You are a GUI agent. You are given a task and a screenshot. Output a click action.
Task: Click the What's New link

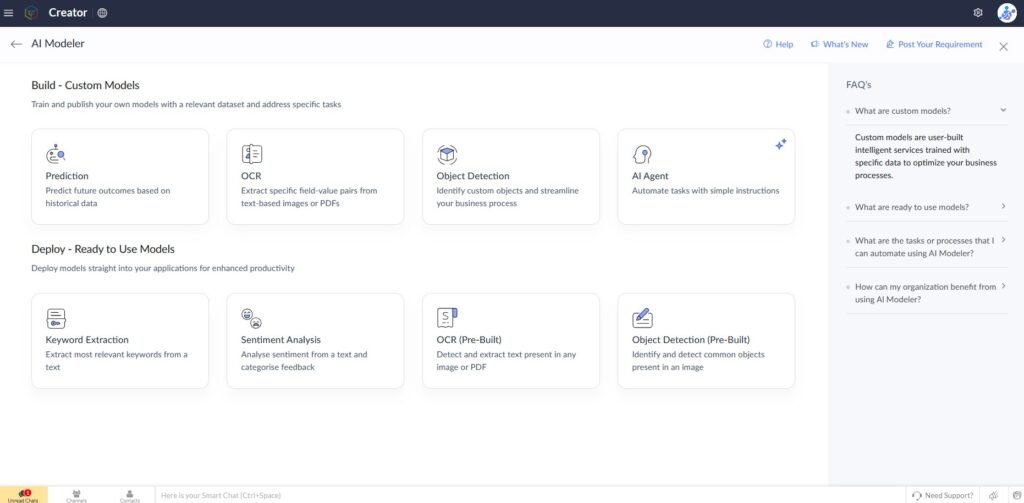(x=839, y=44)
